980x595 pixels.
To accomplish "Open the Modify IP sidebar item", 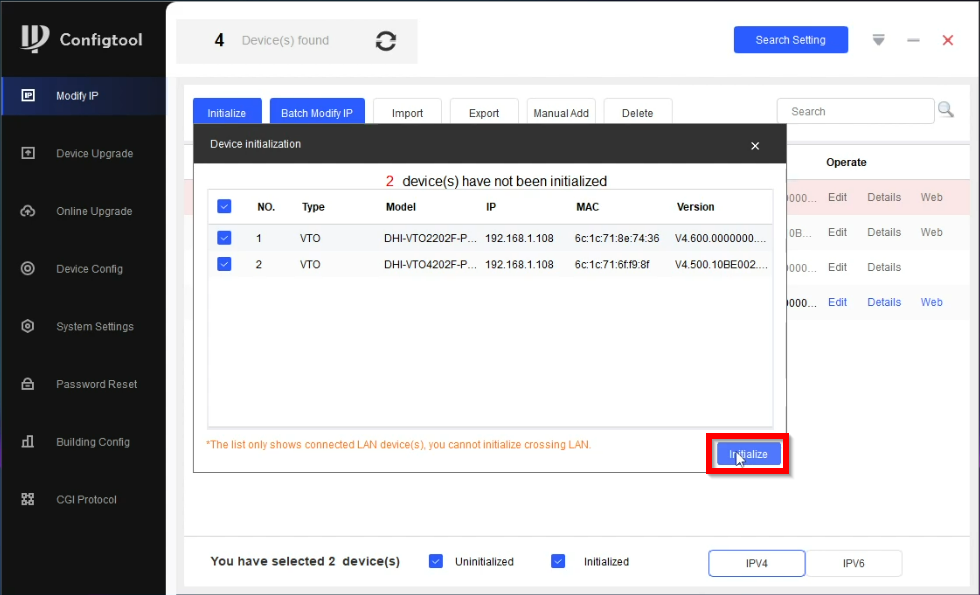I will tap(77, 96).
